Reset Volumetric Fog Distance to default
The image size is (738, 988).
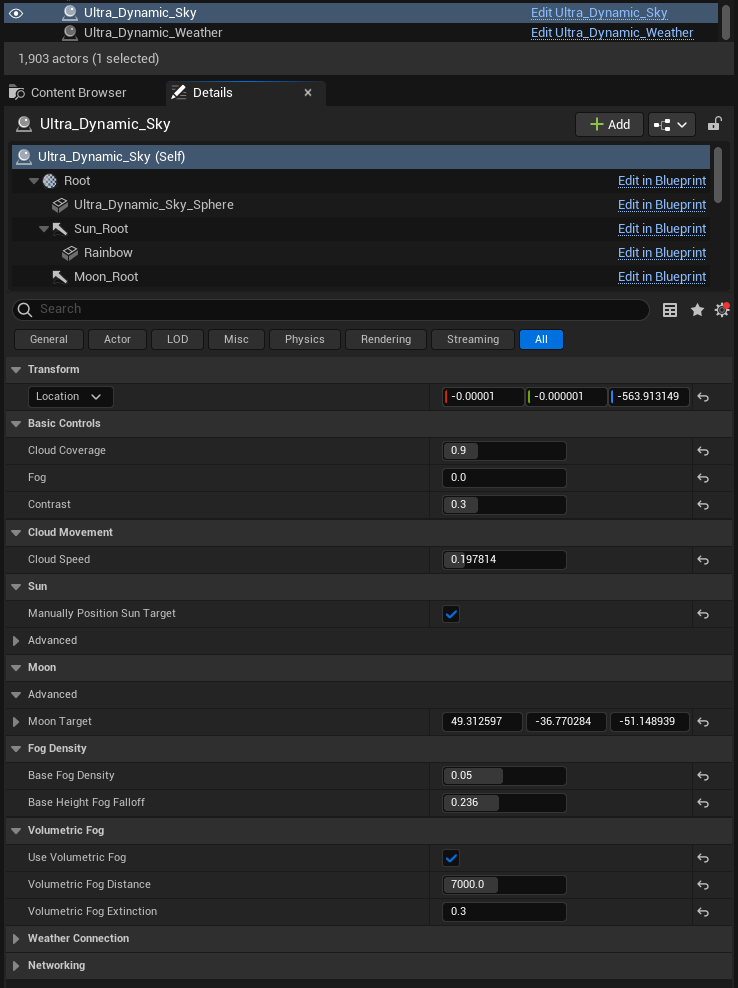(x=703, y=885)
